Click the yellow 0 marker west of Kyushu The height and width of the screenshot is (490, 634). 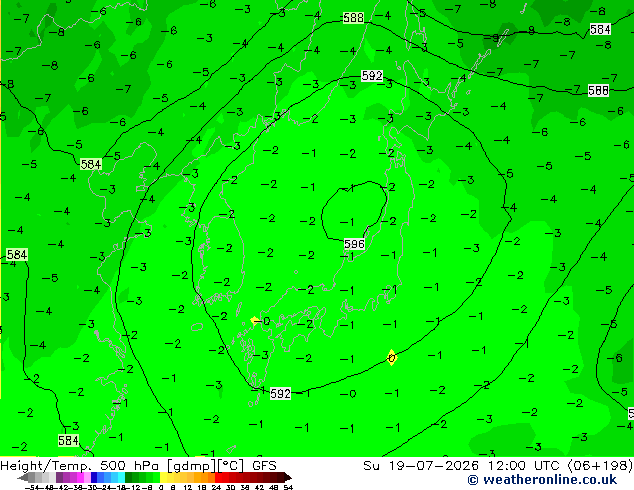[255, 321]
